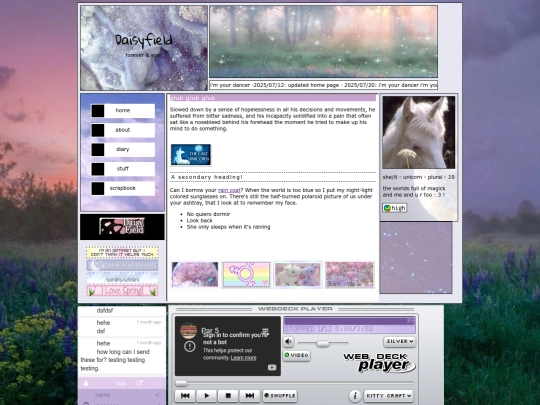Click the rainbow transgender symbol stamp
Image resolution: width=540 pixels, height=405 pixels.
click(x=246, y=274)
